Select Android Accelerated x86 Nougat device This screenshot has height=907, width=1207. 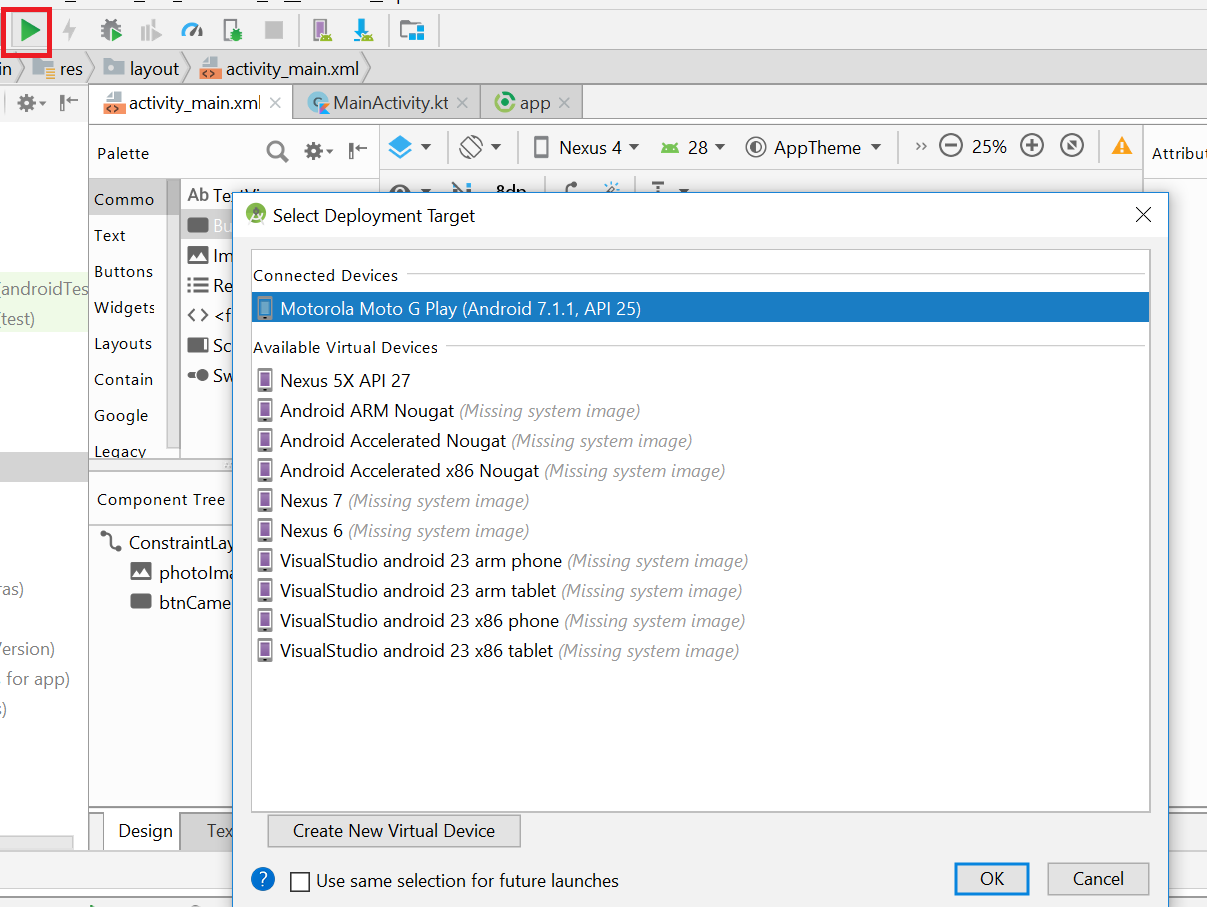(700, 470)
